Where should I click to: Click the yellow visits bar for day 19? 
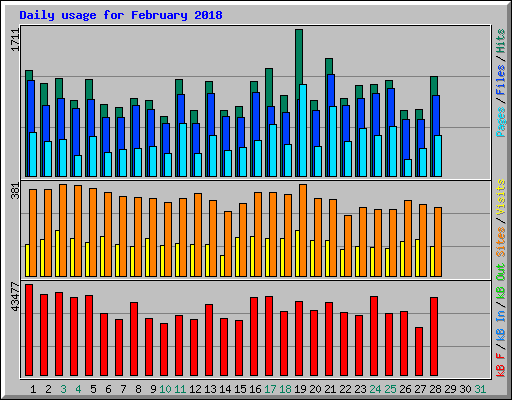pos(297,253)
